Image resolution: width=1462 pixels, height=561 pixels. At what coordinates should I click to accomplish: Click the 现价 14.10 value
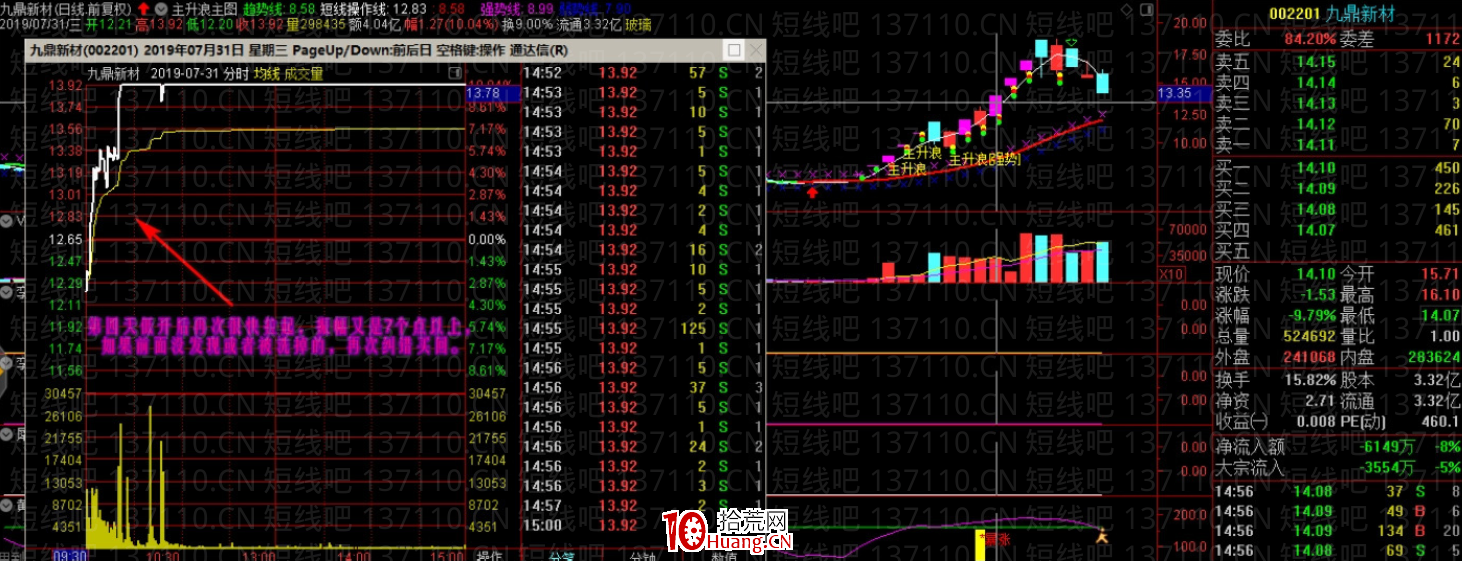[1316, 273]
